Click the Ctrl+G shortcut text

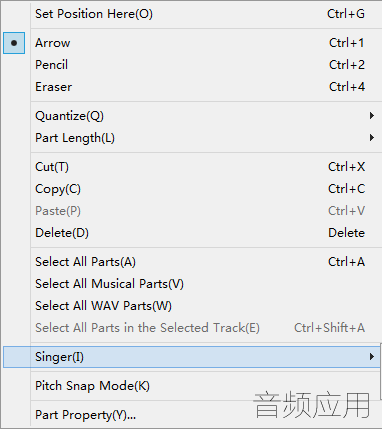[x=346, y=14]
